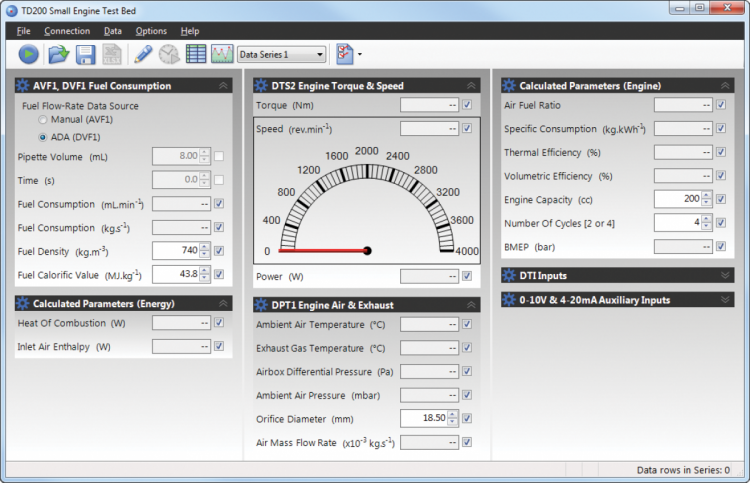Click the Engine Capacity stepper arrows
The width and height of the screenshot is (750, 483).
coord(707,199)
